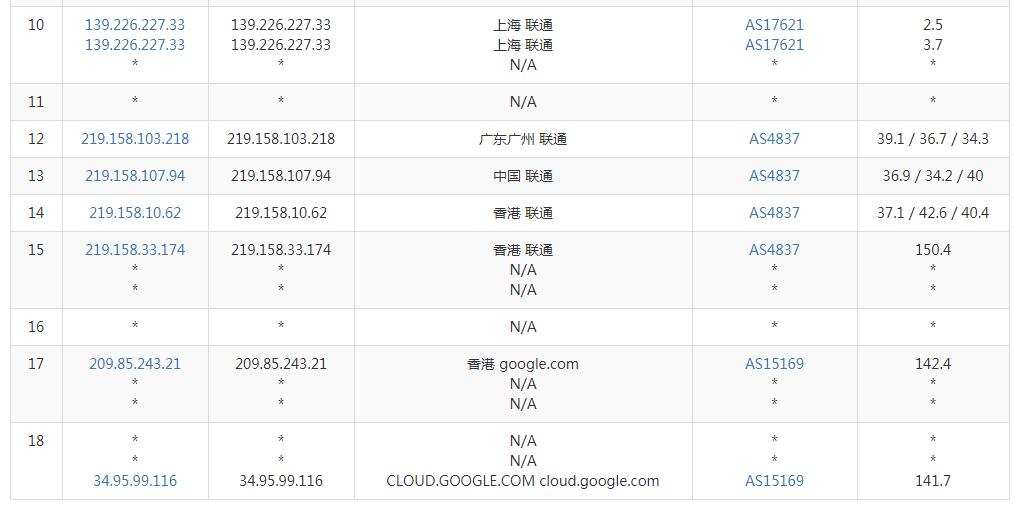Select the hop number 16 cell
The width and height of the screenshot is (1016, 507).
coord(36,327)
